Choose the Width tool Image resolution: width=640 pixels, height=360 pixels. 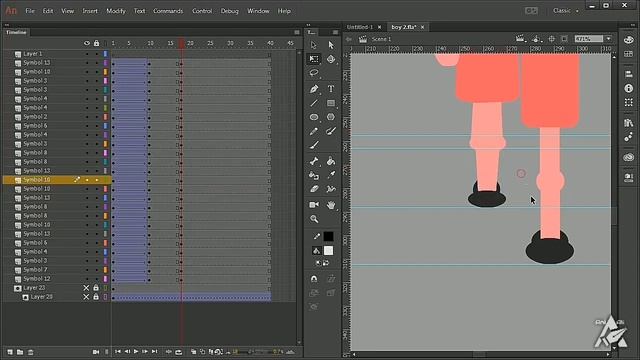[331, 189]
